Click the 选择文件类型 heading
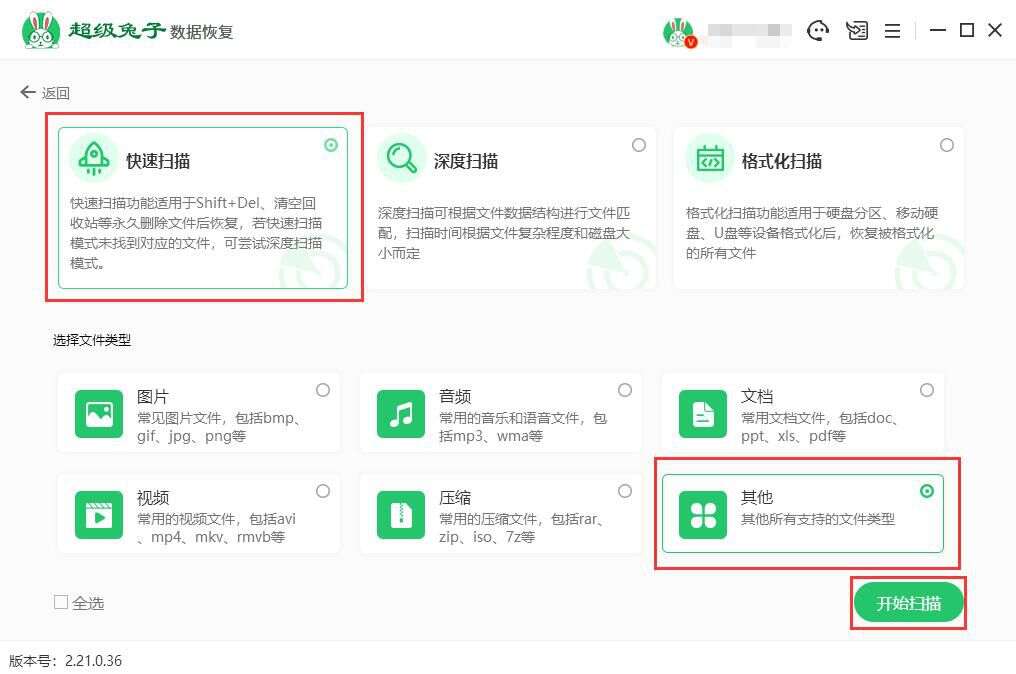 92,340
